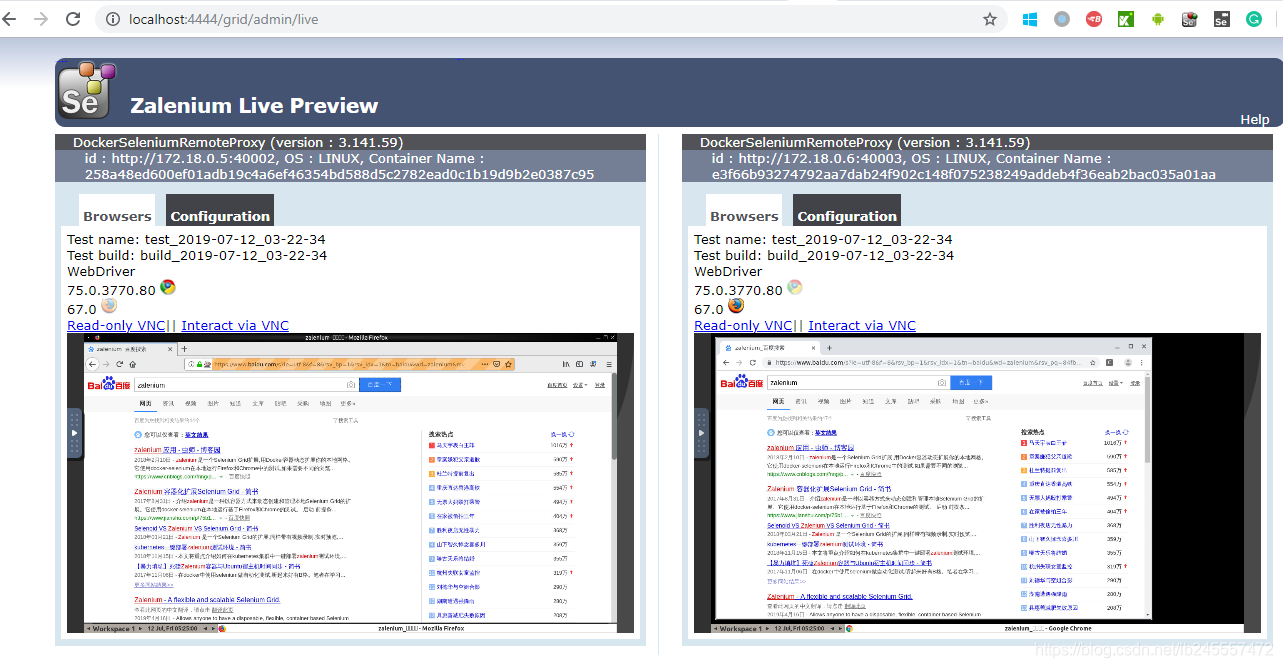Open the hamburger menu in Firefox preview
Screen dimensions: 1283x668
[x=609, y=364]
